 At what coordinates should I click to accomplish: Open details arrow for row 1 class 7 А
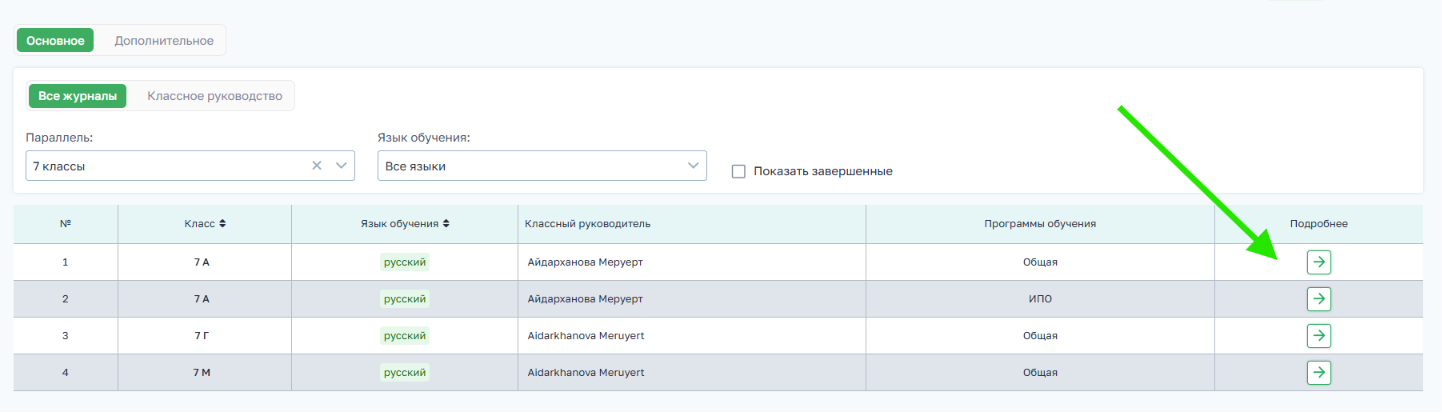(1319, 262)
